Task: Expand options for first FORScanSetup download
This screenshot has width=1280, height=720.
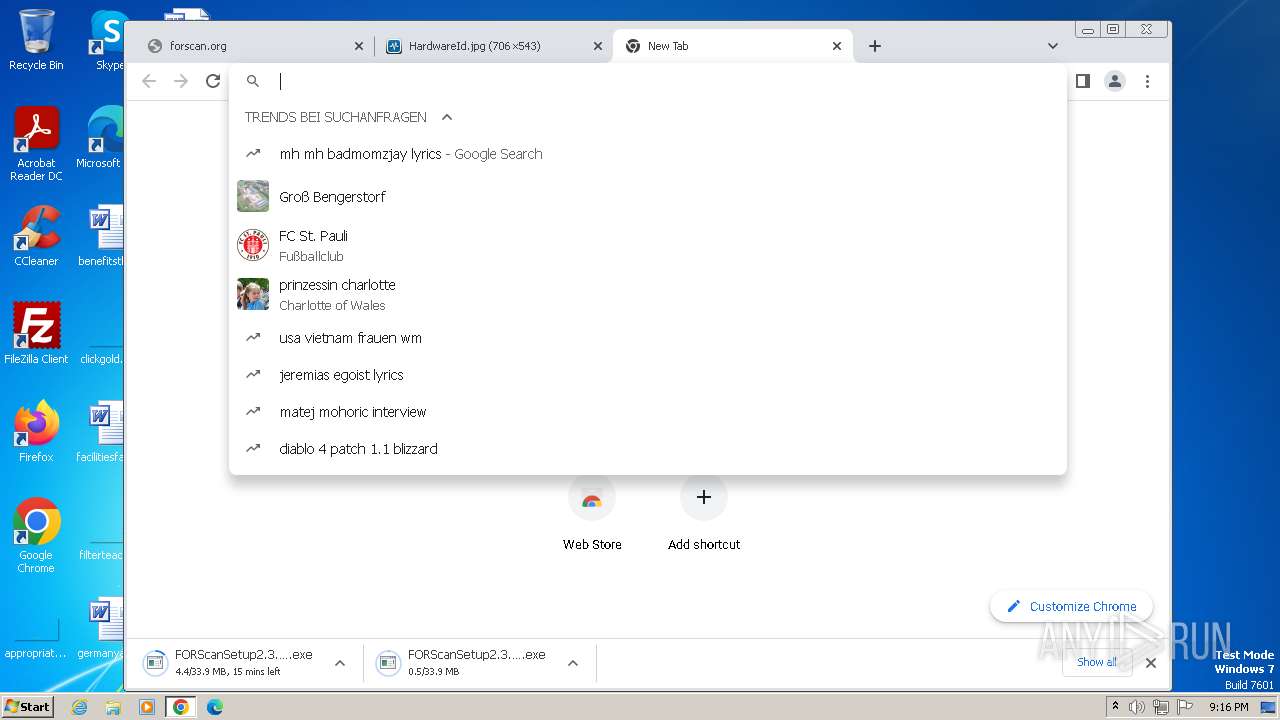Action: pyautogui.click(x=340, y=662)
